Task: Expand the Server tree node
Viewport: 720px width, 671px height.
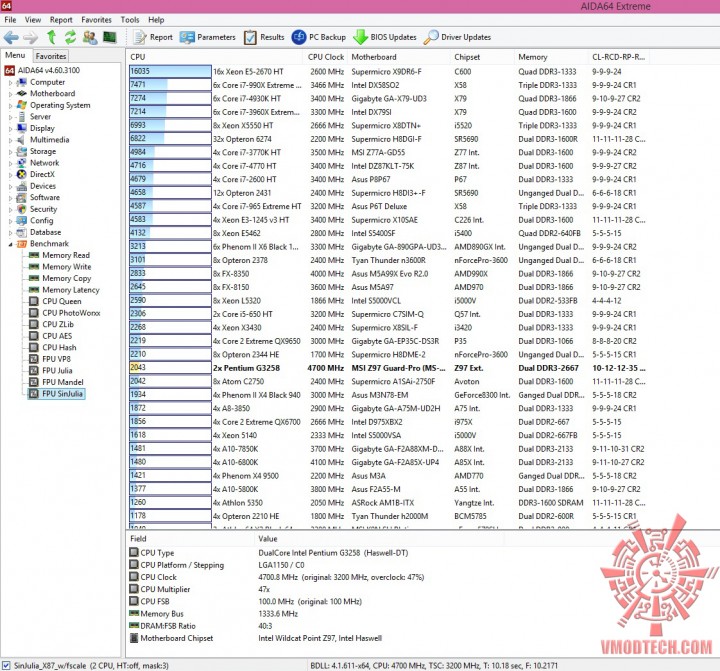Action: coord(11,117)
